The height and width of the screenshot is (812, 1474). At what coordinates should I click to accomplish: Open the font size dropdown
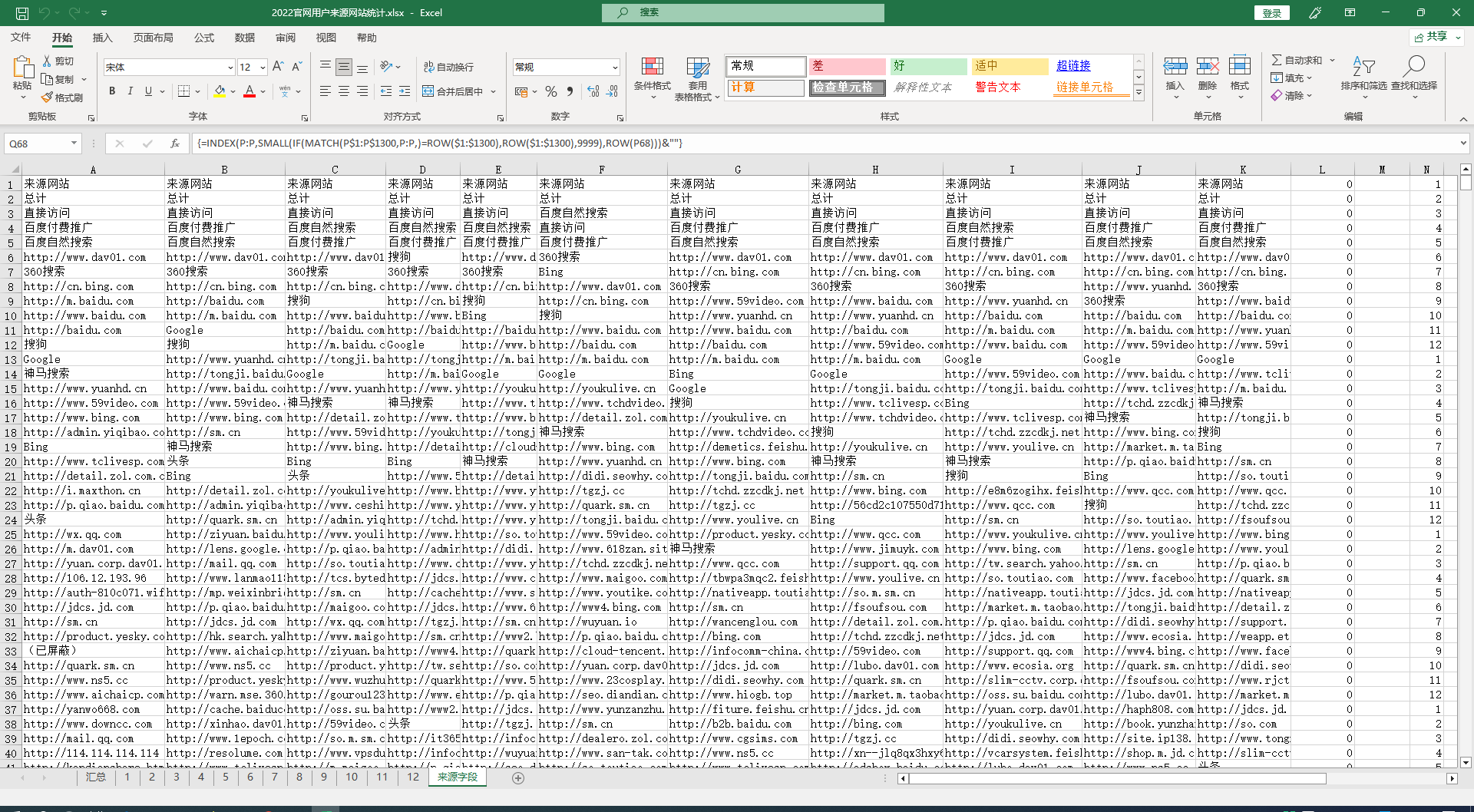(x=263, y=68)
